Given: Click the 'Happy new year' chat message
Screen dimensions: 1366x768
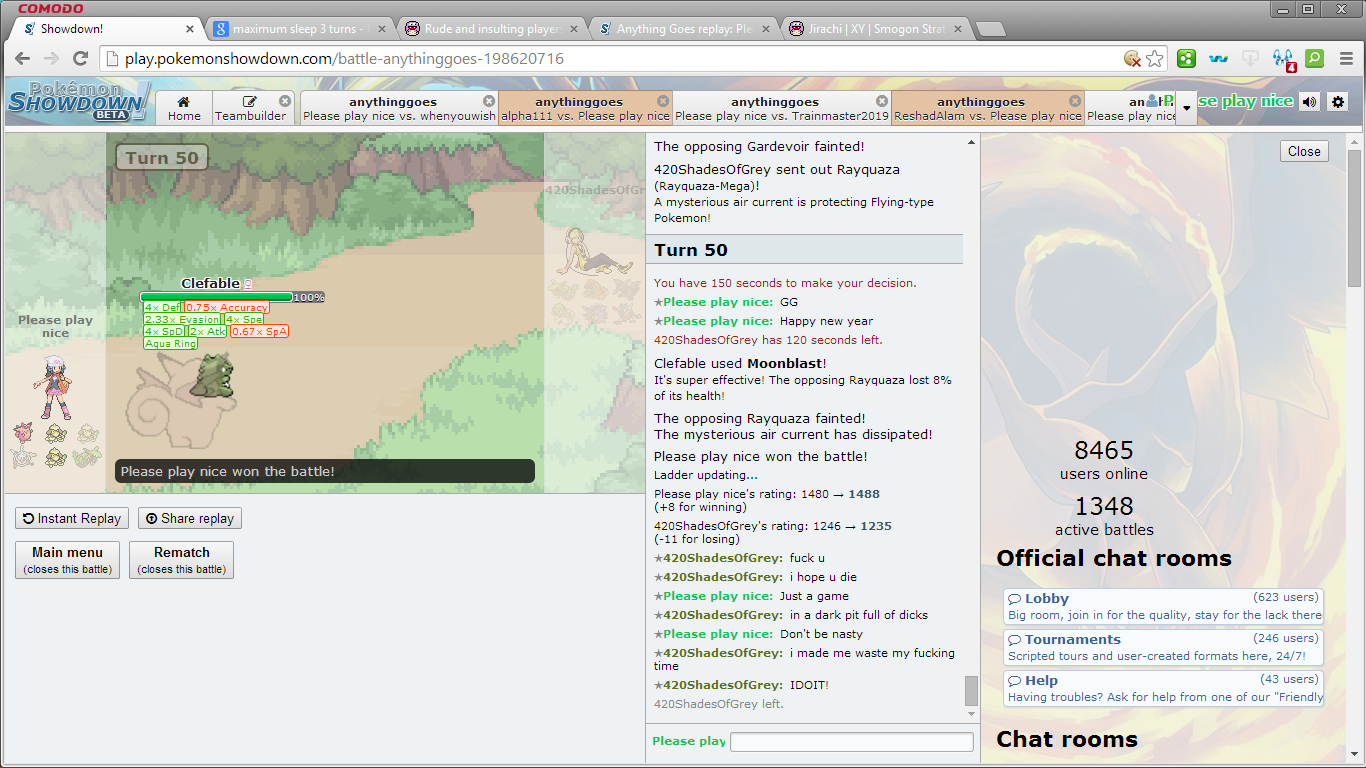Looking at the screenshot, I should 826,321.
